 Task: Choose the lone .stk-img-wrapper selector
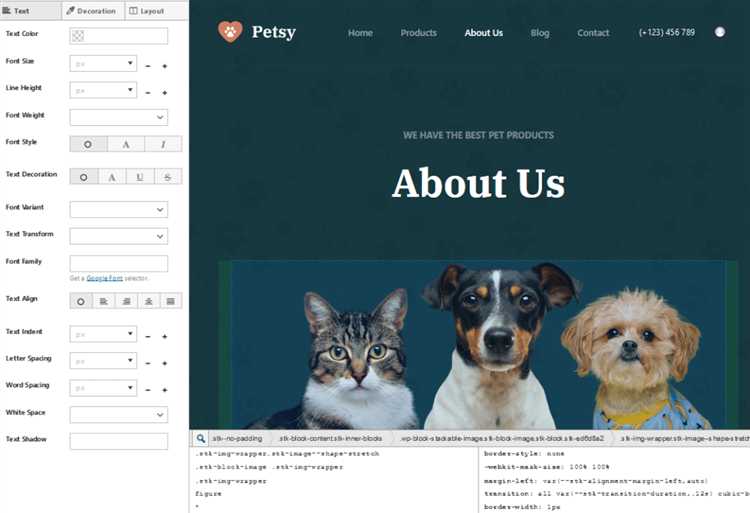coord(231,481)
